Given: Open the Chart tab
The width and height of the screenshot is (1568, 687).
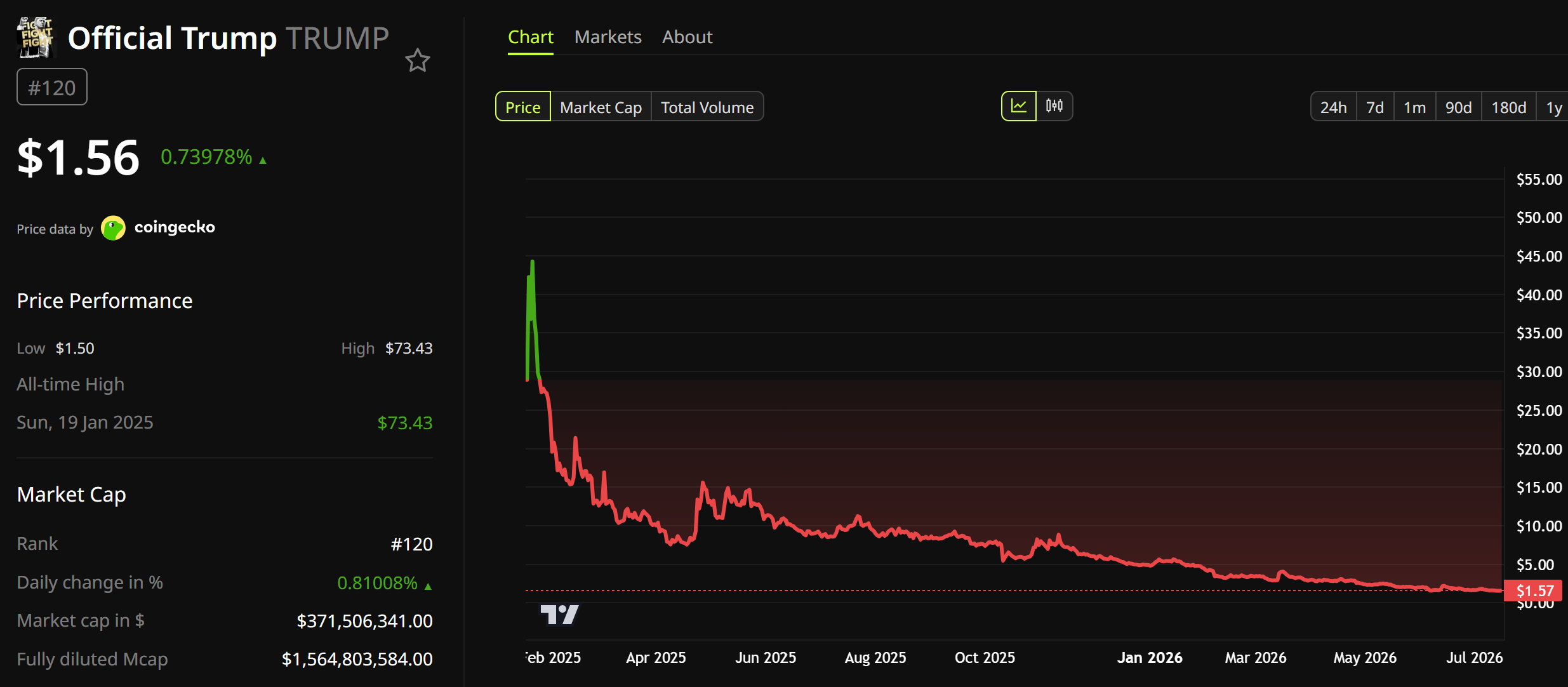Looking at the screenshot, I should [x=531, y=37].
